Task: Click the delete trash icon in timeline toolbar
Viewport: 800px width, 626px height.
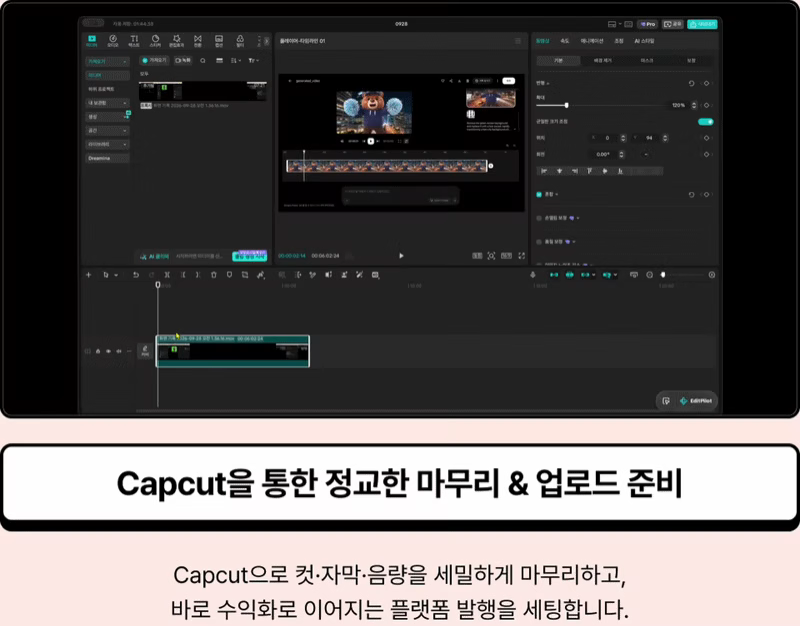Action: 214,275
